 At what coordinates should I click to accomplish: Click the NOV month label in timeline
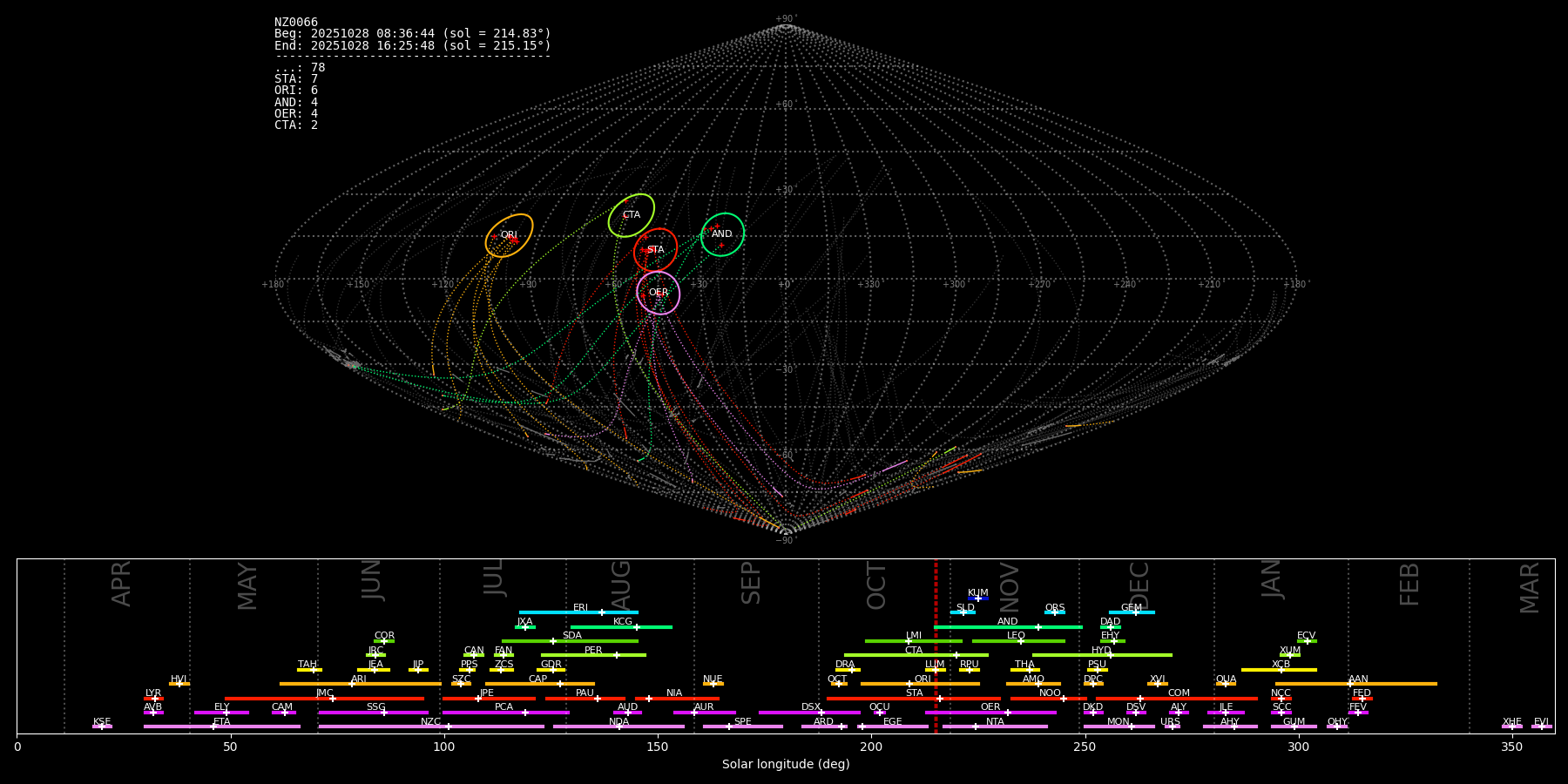1009,585
